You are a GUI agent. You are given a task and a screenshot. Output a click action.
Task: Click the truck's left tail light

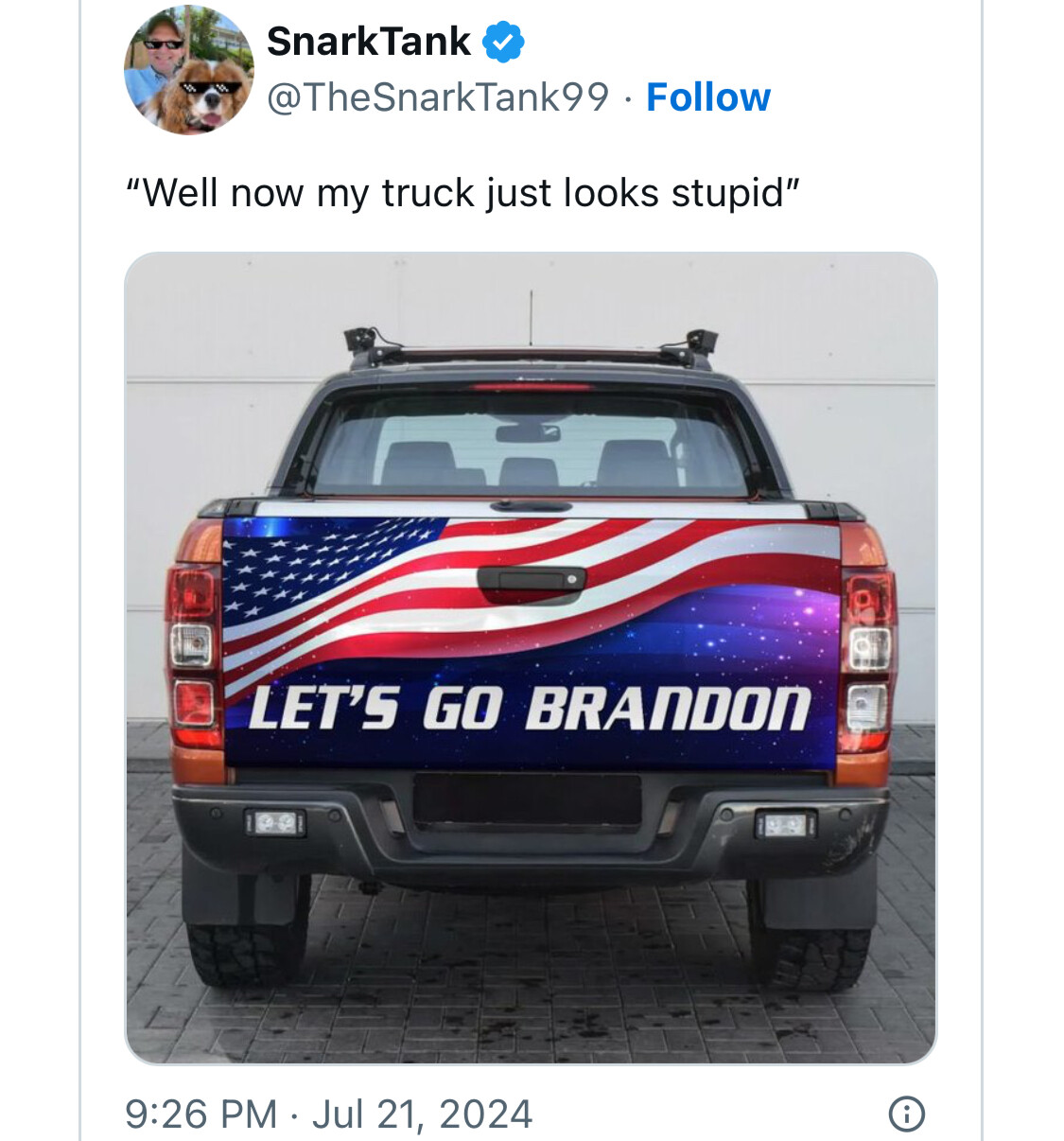[193, 655]
